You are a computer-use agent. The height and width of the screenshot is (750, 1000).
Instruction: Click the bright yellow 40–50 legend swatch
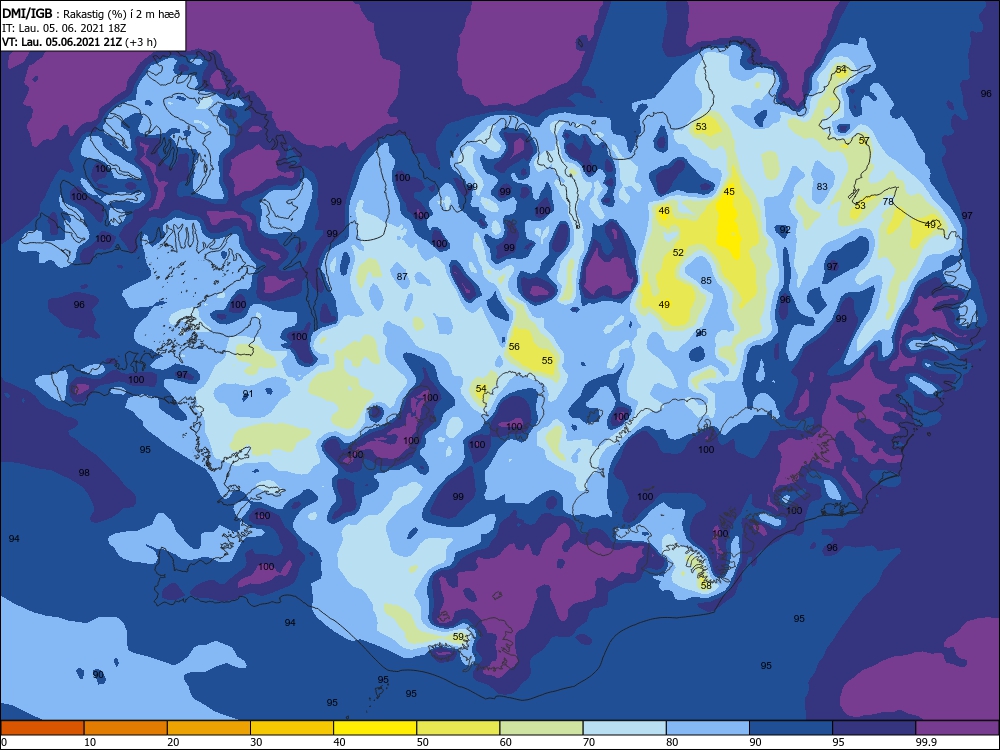[x=375, y=728]
